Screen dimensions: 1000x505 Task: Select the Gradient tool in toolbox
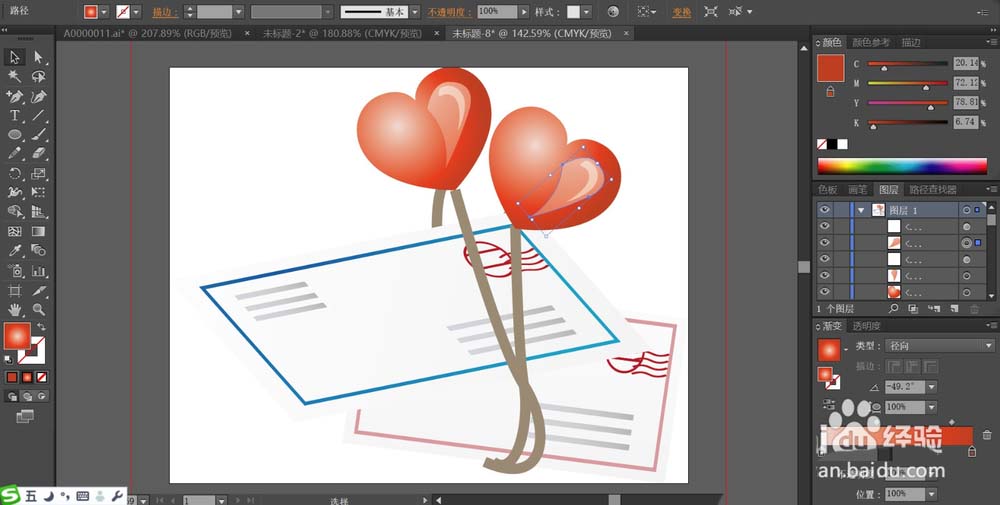coord(38,231)
